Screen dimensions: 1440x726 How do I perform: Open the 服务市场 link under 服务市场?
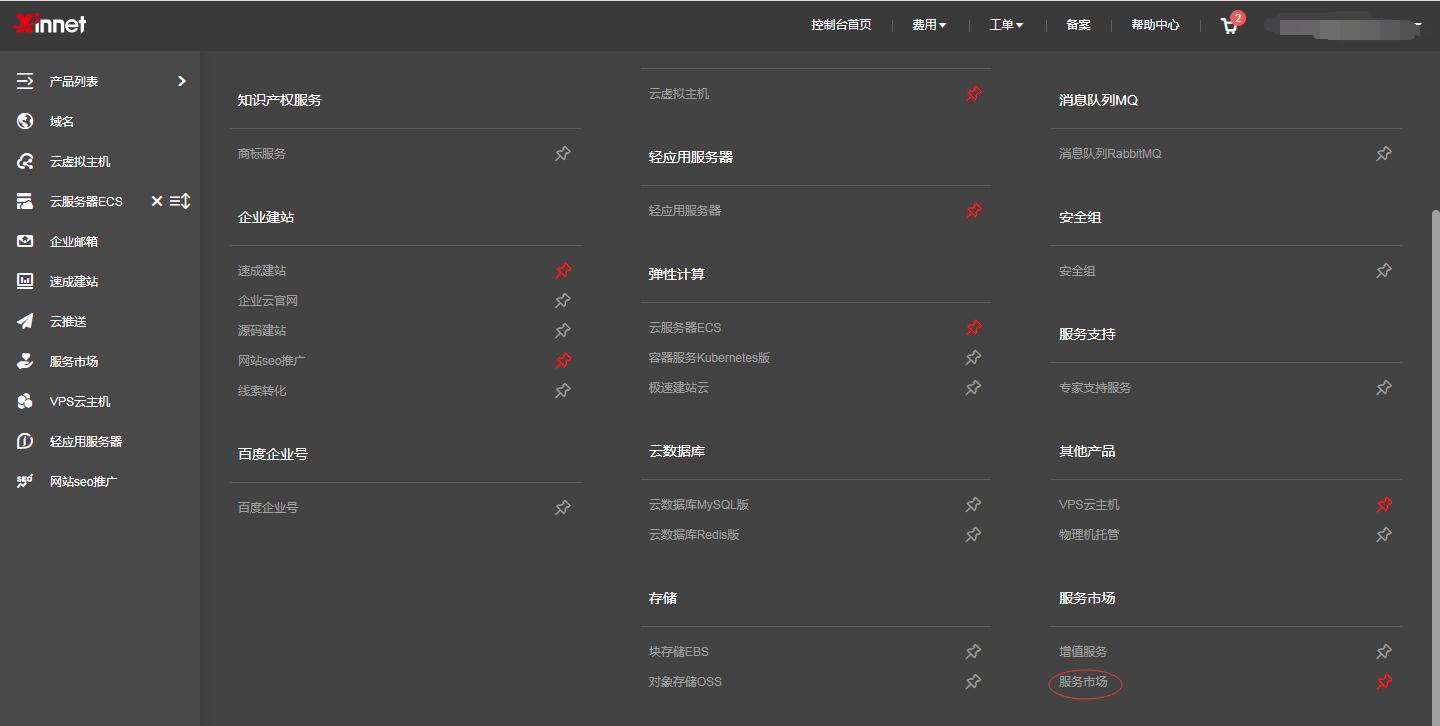pyautogui.click(x=1083, y=682)
